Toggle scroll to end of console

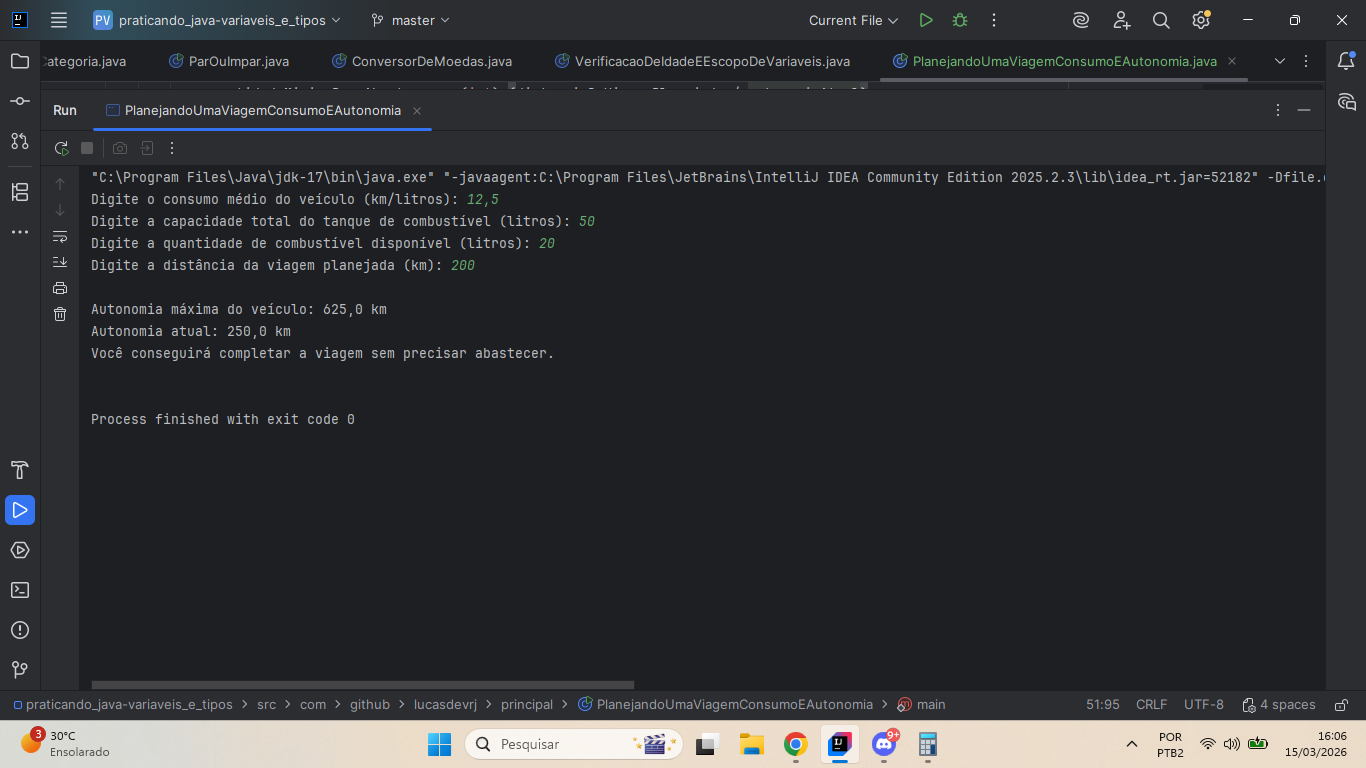[60, 262]
